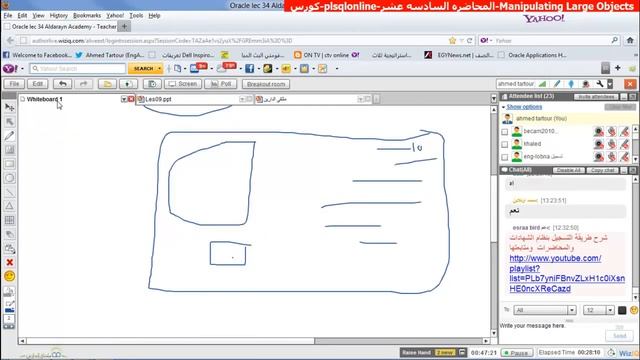Select the pencil drawing tool
This screenshot has height=360, width=640.
point(10,136)
